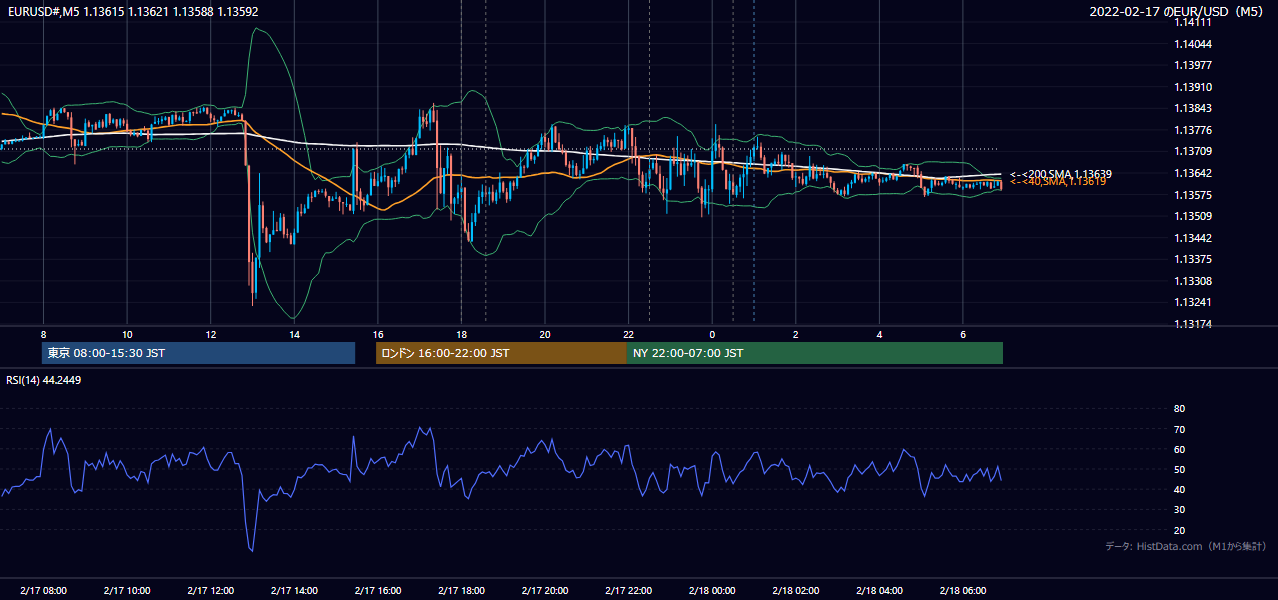
Task: Click the 2/17 08:00 bottom time label
Action: pyautogui.click(x=43, y=591)
